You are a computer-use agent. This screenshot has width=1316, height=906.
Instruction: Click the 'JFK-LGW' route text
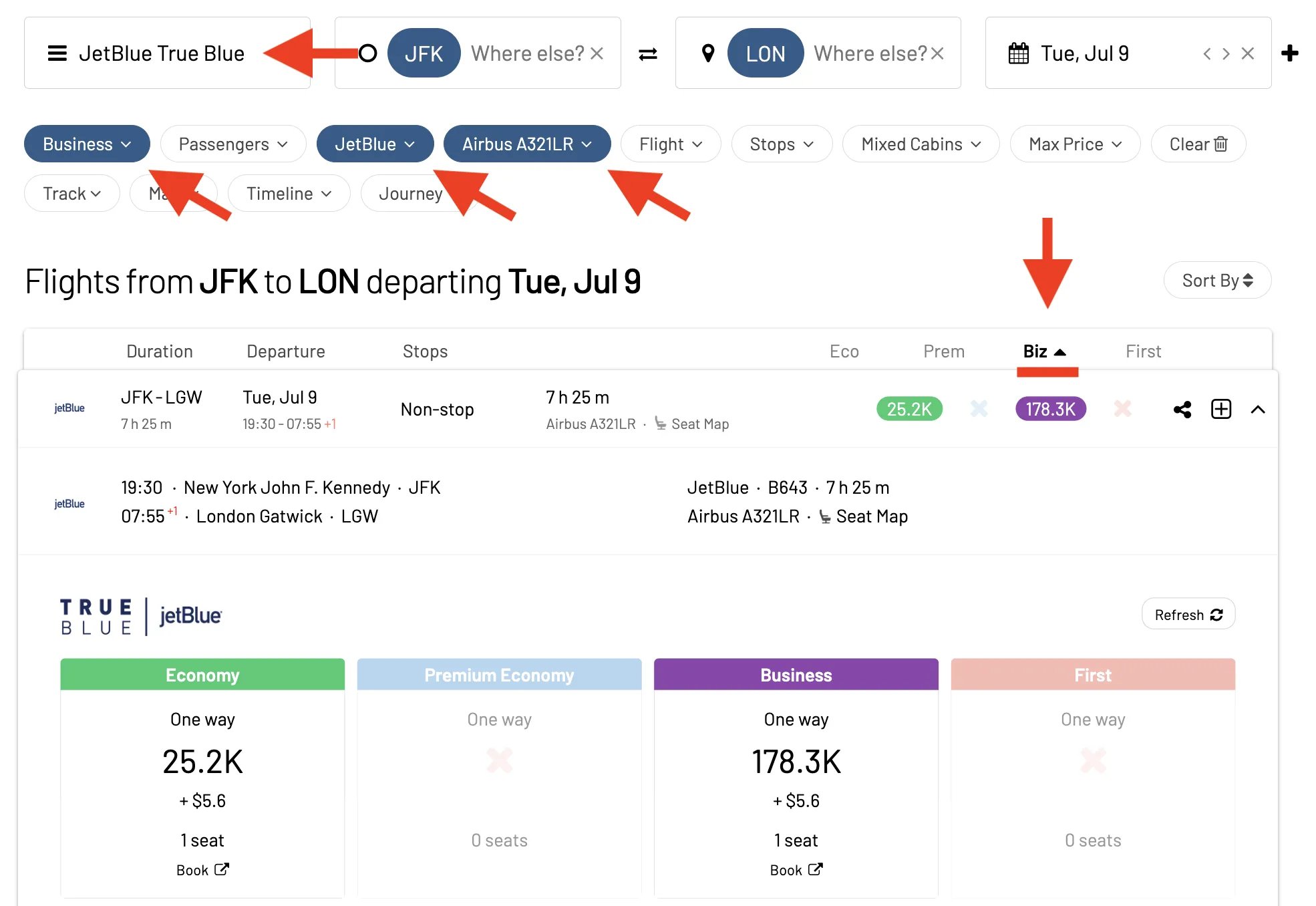coord(161,398)
